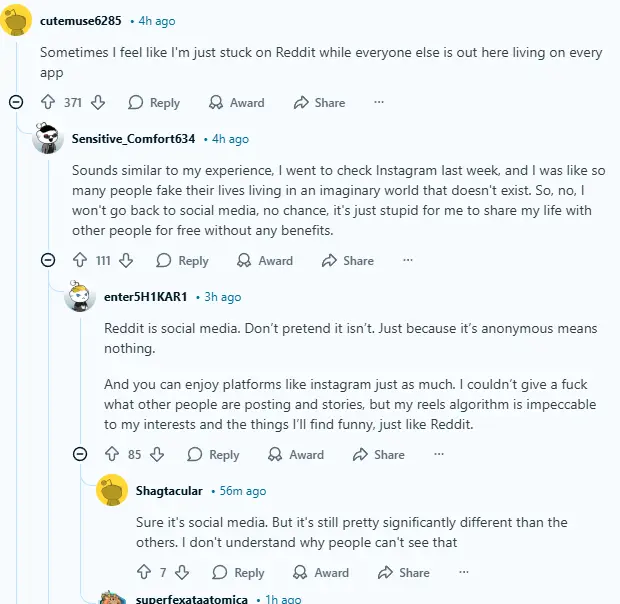Screen dimensions: 620x604
Task: Collapse cutemuse6285's comment thread
Action: pos(16,102)
